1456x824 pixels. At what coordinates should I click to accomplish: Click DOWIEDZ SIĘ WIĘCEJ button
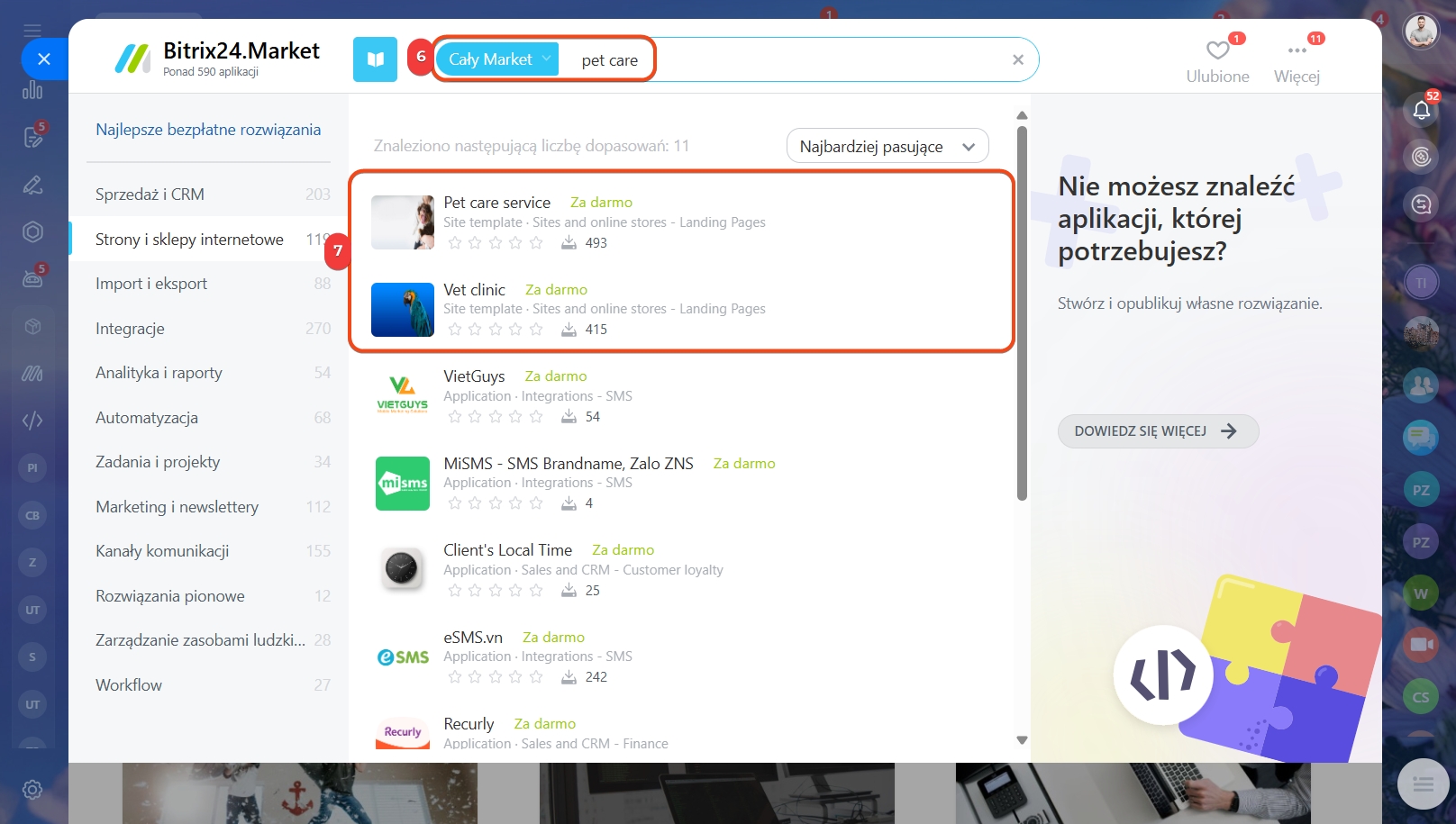pos(1158,431)
